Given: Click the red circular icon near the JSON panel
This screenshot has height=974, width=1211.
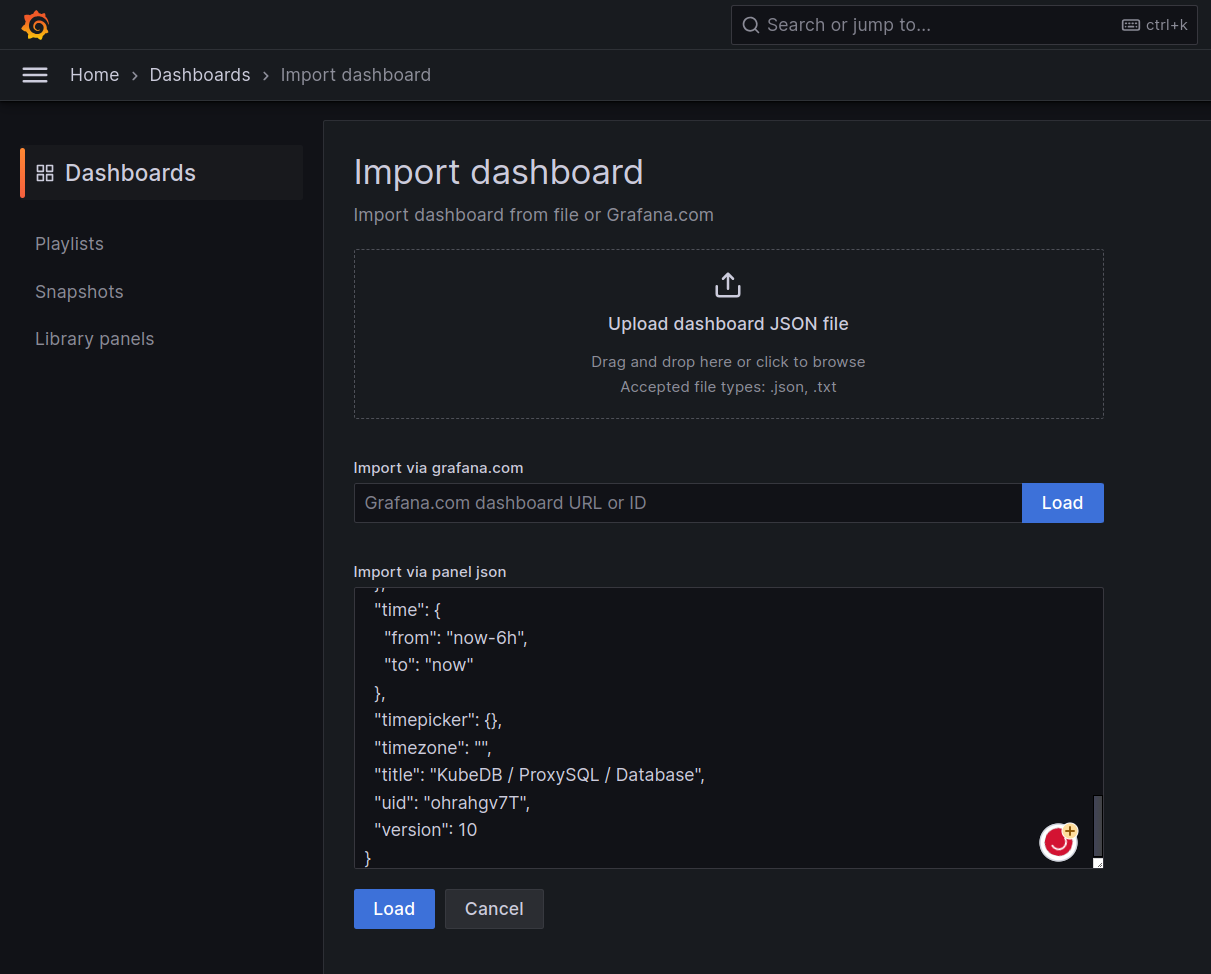Looking at the screenshot, I should (x=1058, y=842).
